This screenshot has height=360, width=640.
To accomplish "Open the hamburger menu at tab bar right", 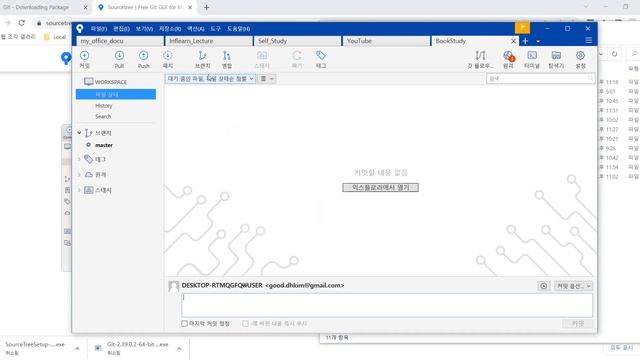I will (589, 40).
